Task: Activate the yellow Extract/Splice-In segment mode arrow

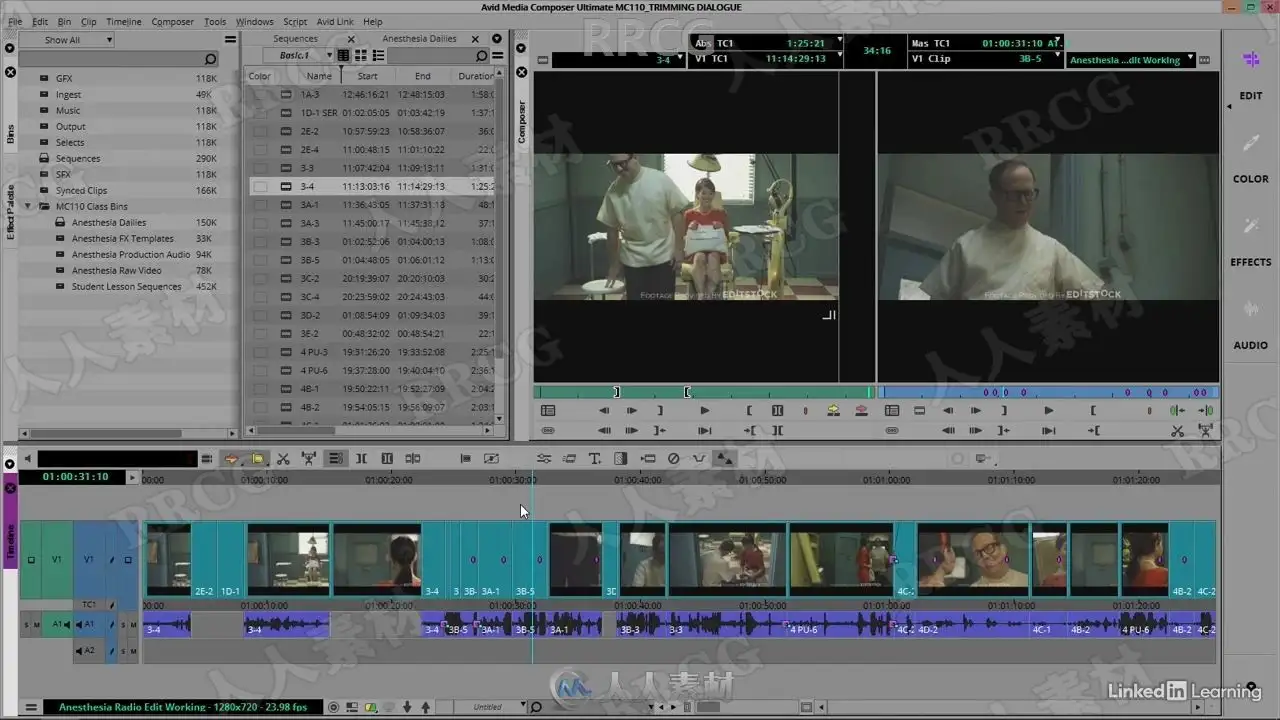Action: point(257,459)
